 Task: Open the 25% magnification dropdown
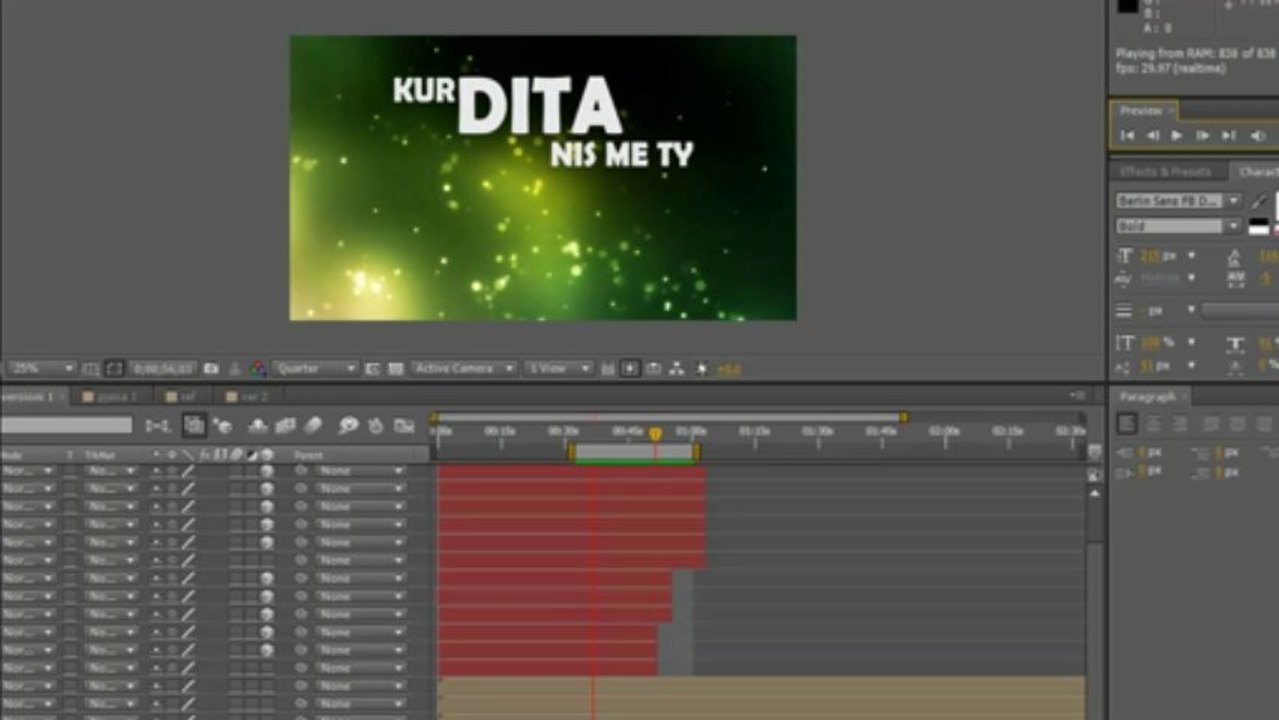point(41,369)
